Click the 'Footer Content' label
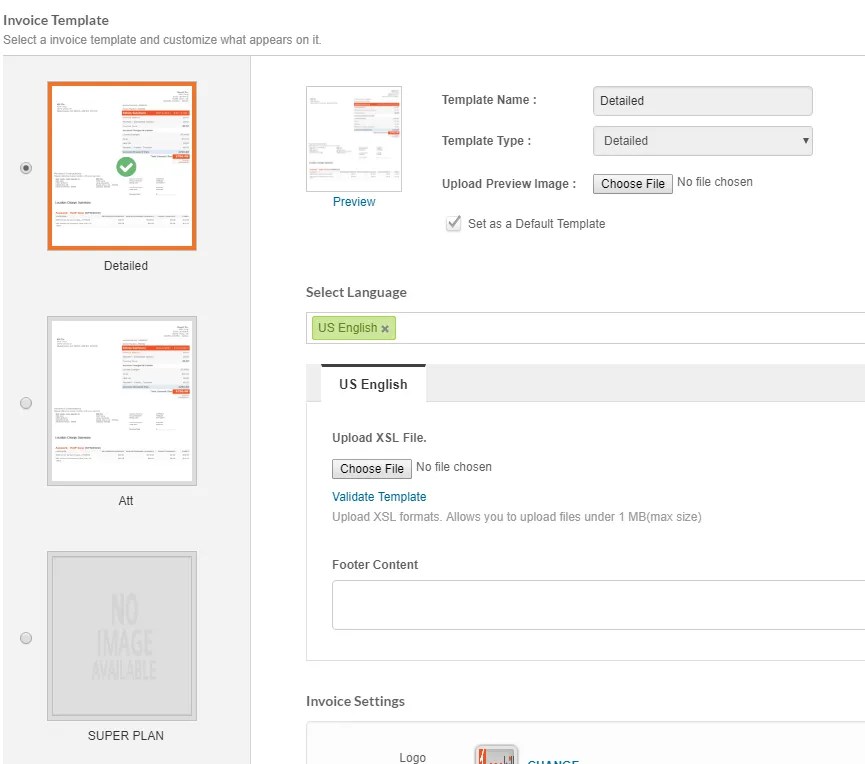The height and width of the screenshot is (764, 865). tap(375, 565)
